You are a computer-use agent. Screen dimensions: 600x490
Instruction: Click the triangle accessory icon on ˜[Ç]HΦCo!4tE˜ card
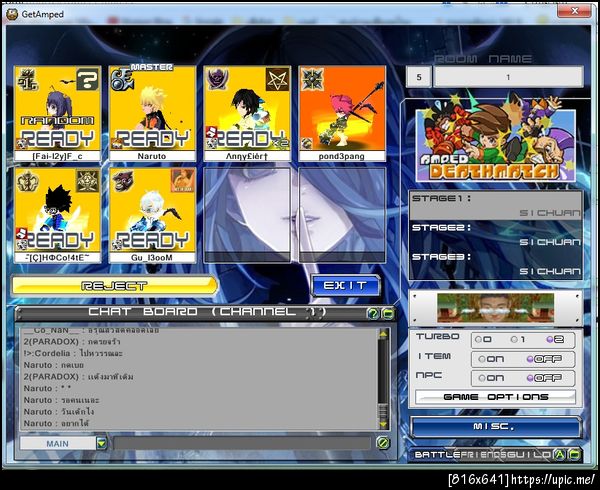(x=88, y=181)
